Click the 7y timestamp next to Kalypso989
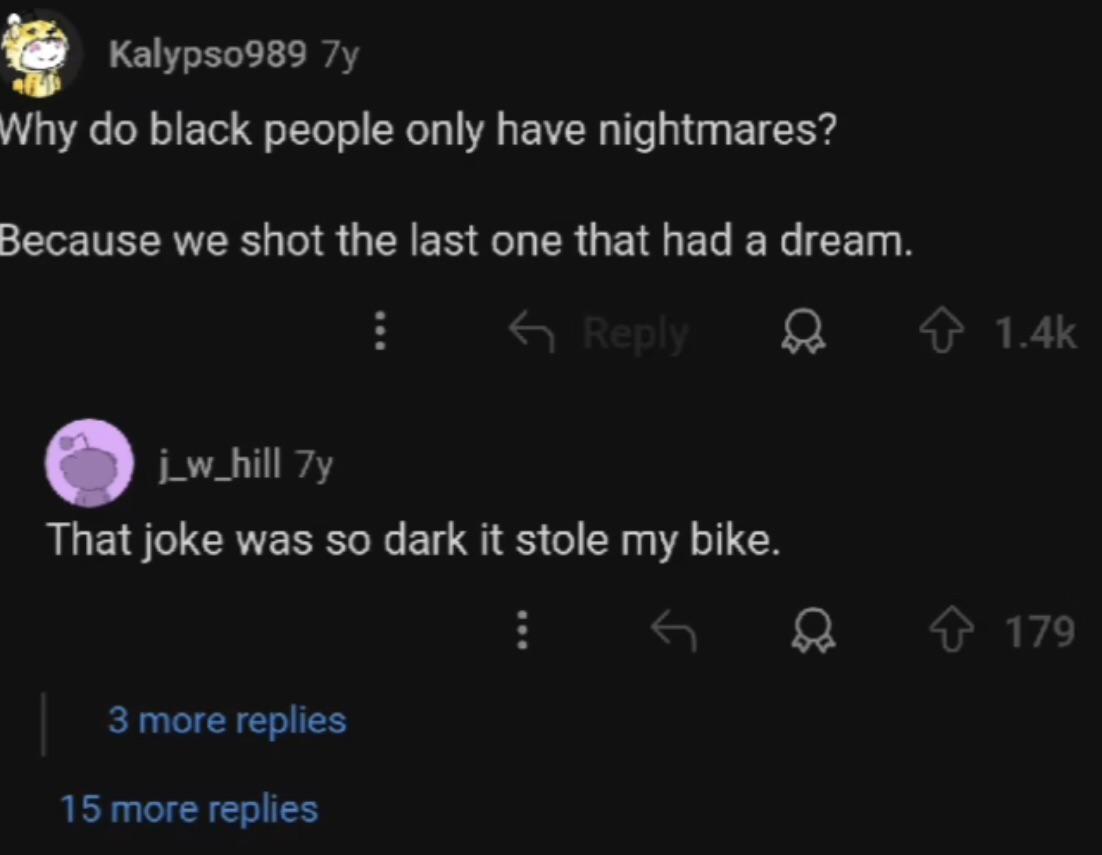This screenshot has width=1102, height=855. [x=340, y=56]
